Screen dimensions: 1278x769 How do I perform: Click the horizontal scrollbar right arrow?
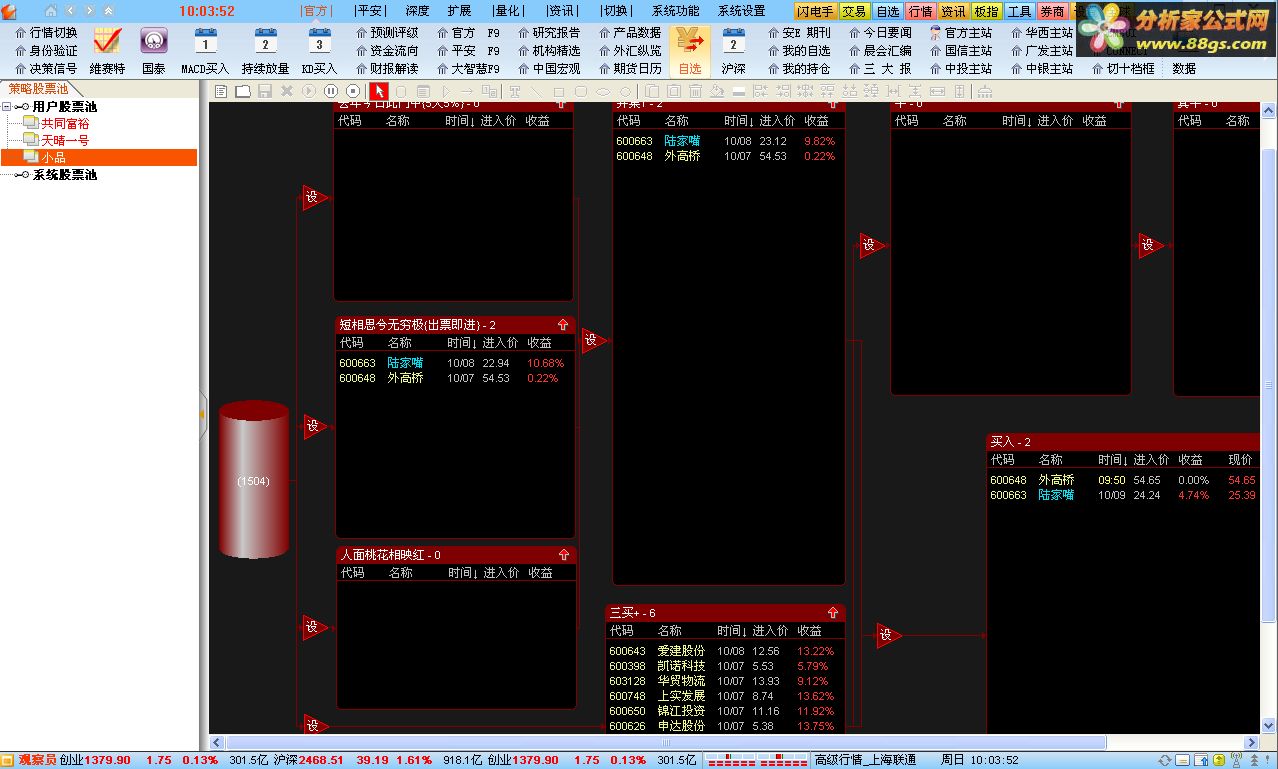point(1250,743)
